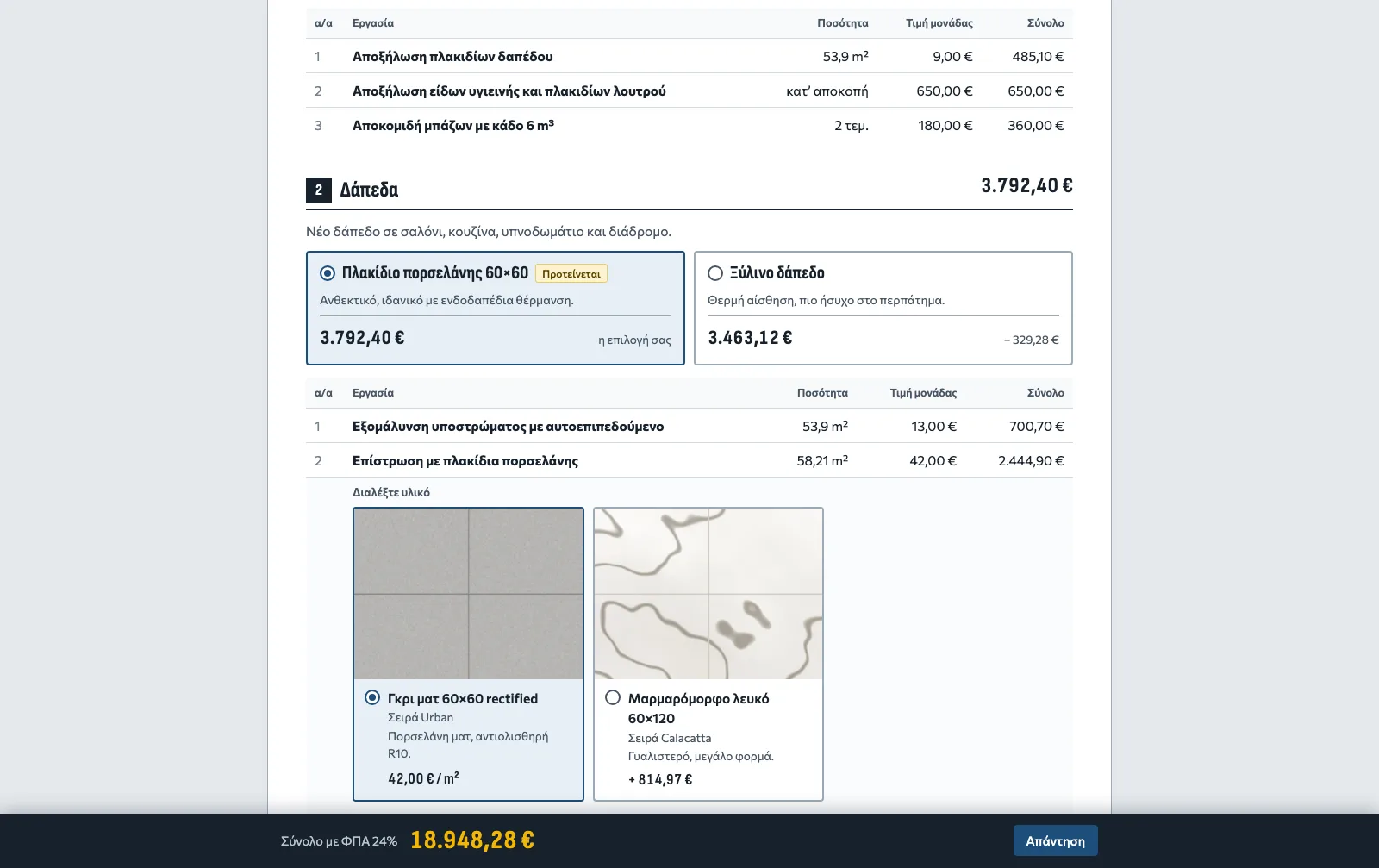The image size is (1379, 868).
Task: Click the grand total 18.948,28 €
Action: [x=472, y=840]
